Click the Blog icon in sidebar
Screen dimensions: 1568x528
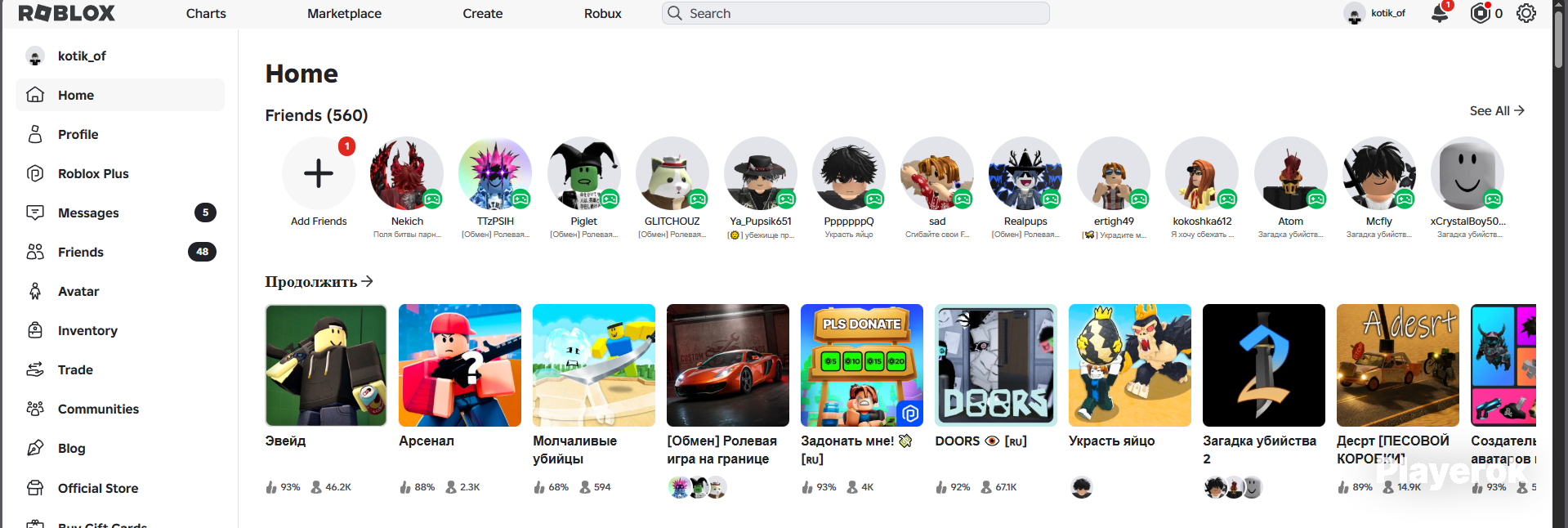pos(35,448)
